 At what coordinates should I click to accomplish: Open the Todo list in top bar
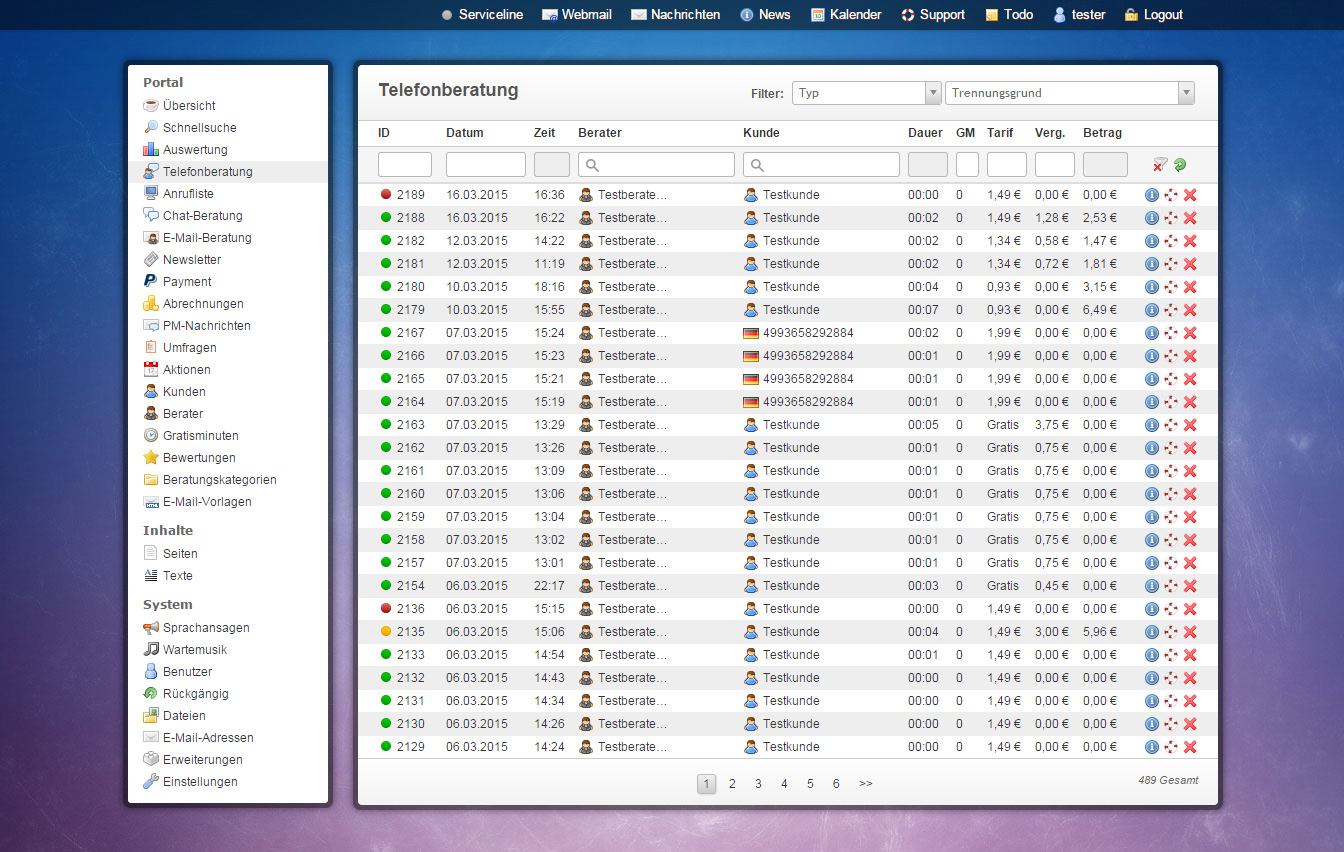click(1009, 15)
